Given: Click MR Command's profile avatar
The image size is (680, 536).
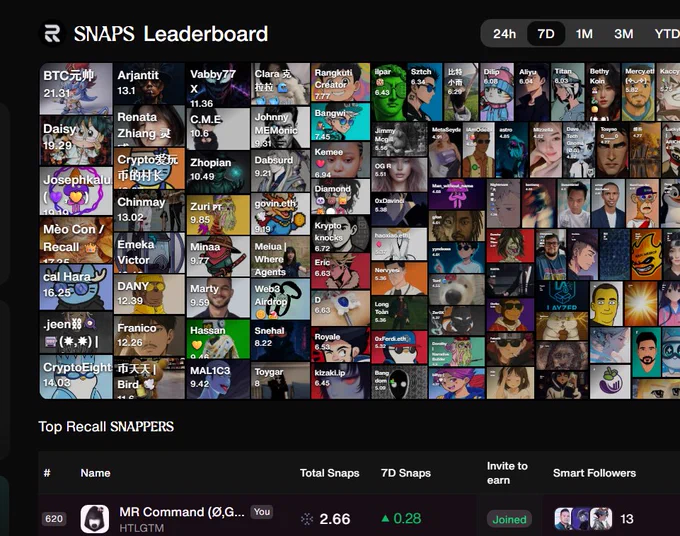Looking at the screenshot, I should (x=95, y=519).
